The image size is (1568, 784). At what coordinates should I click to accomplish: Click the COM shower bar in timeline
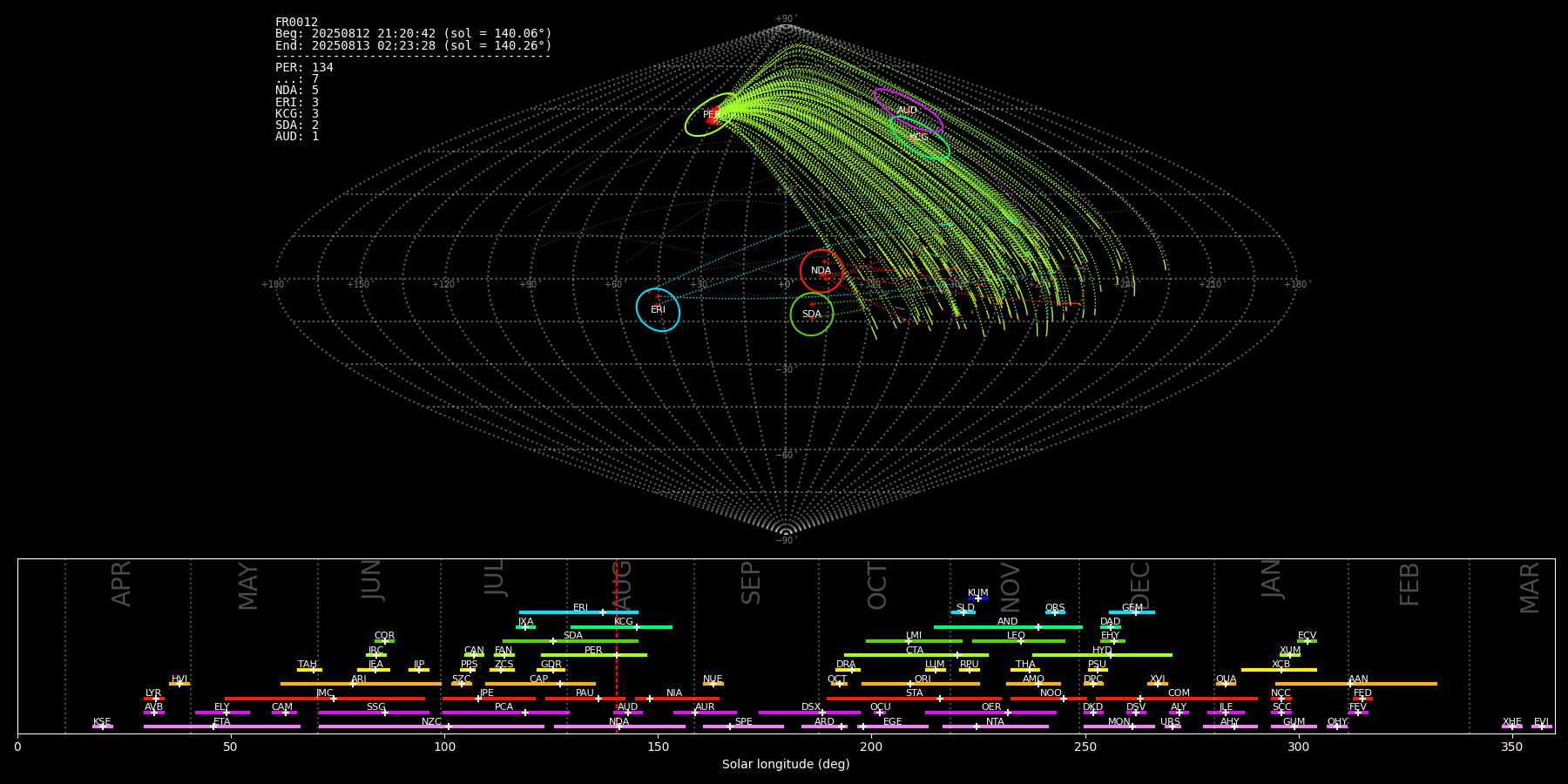tap(1177, 698)
